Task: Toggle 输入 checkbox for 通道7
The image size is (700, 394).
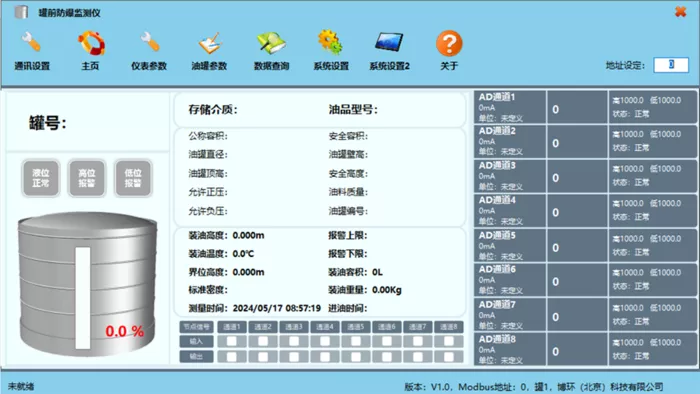Action: click(418, 341)
